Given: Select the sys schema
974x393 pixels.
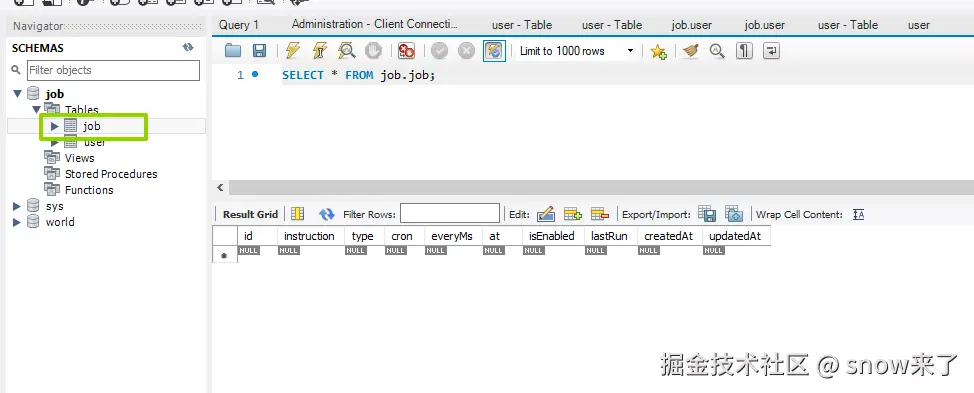Looking at the screenshot, I should tap(55, 206).
